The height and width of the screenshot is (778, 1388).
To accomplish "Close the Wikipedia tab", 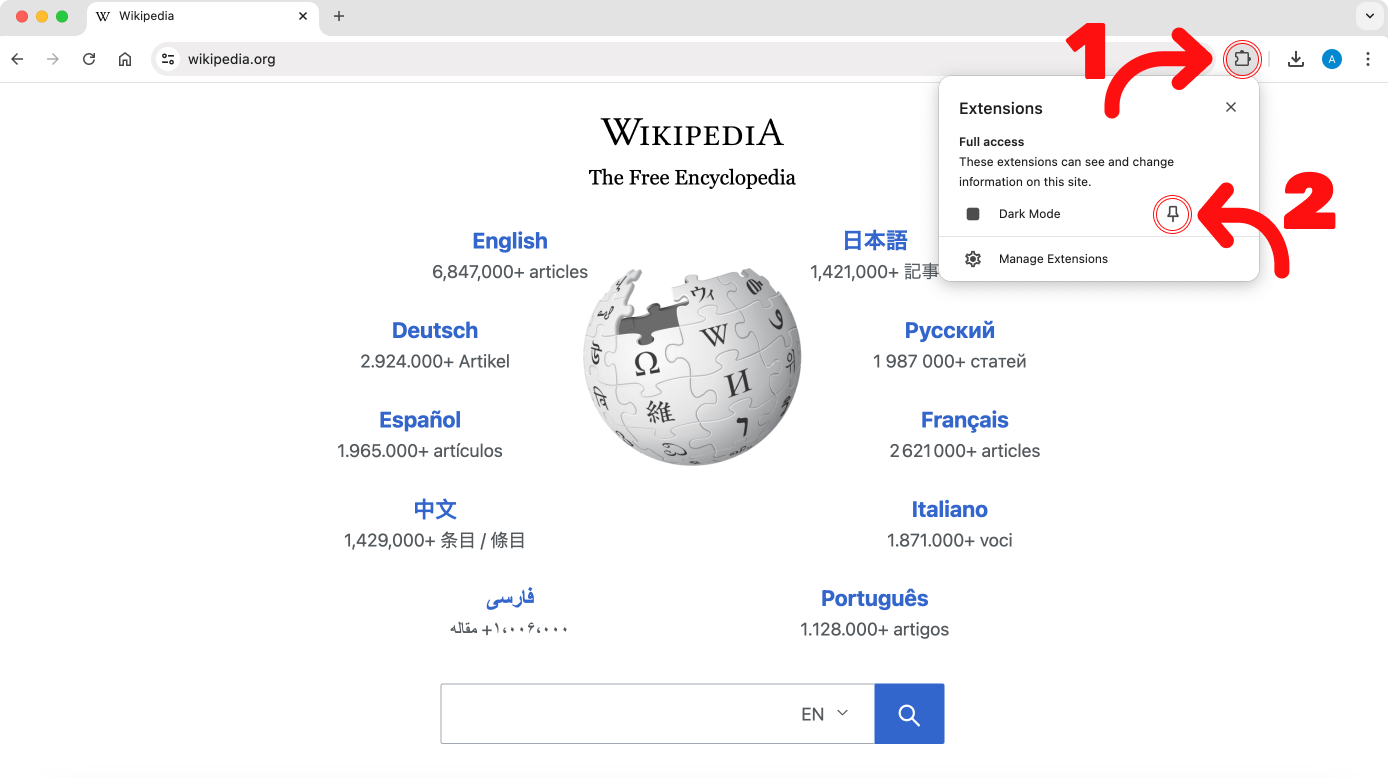I will tap(303, 16).
